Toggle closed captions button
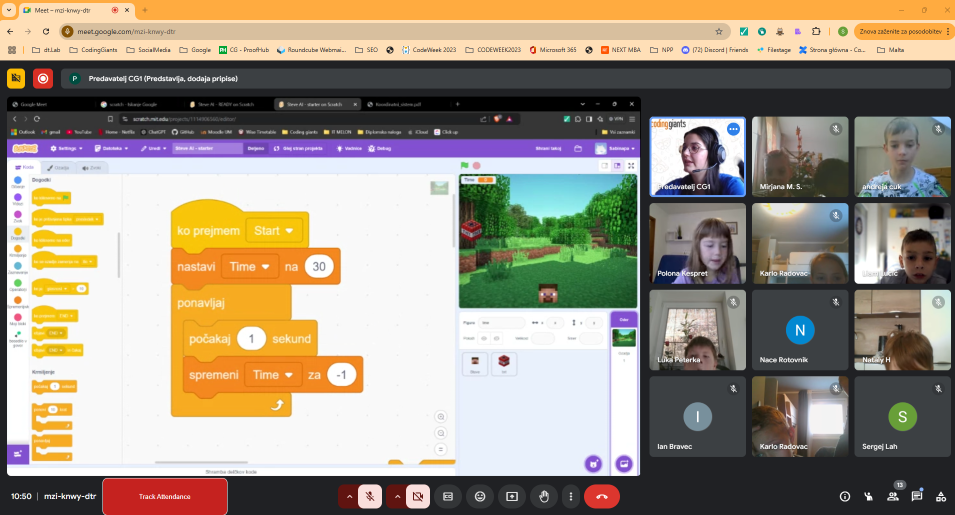Screen dimensions: 955x515 448,496
